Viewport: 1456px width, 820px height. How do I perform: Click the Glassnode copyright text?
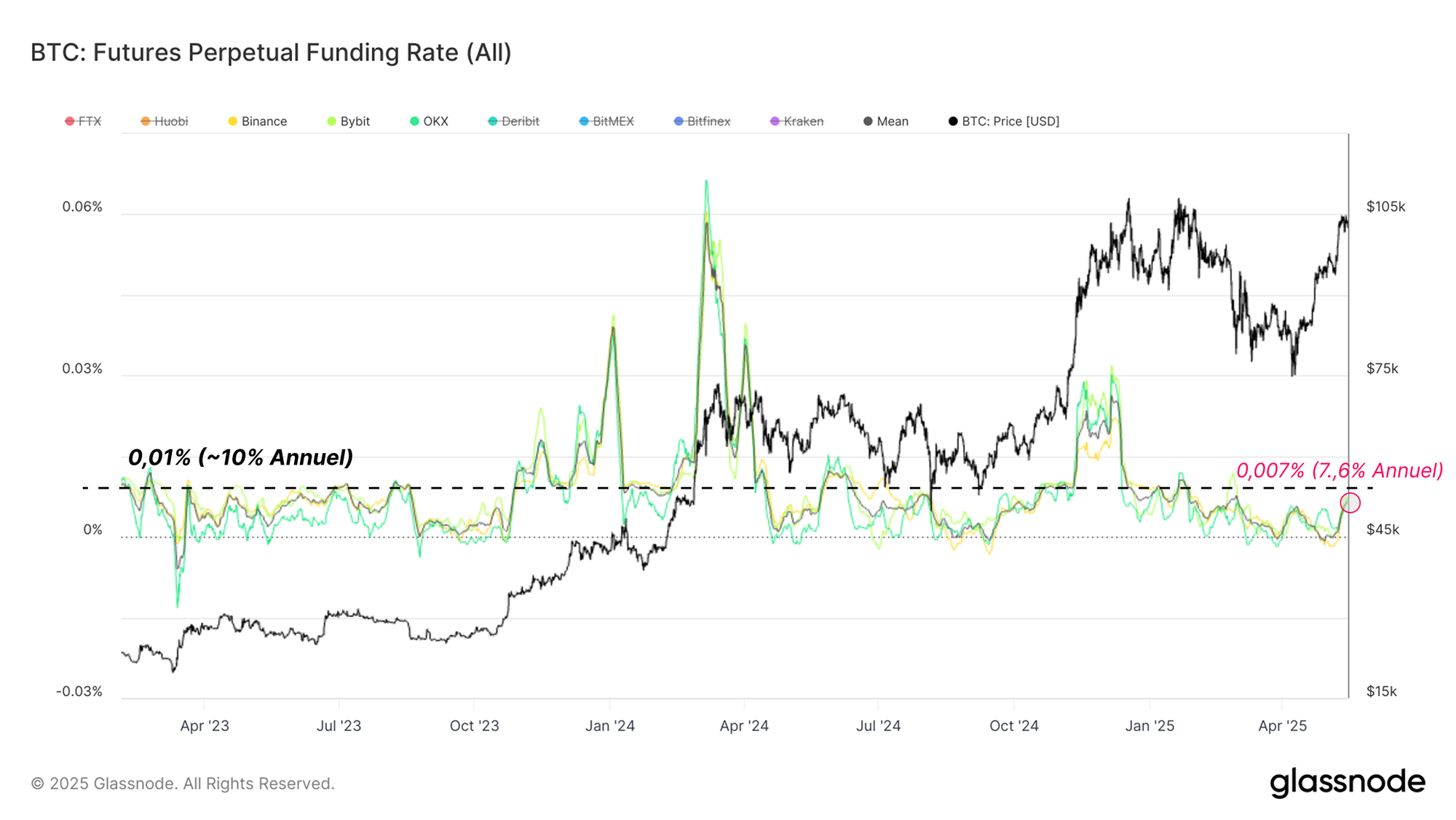tap(183, 784)
